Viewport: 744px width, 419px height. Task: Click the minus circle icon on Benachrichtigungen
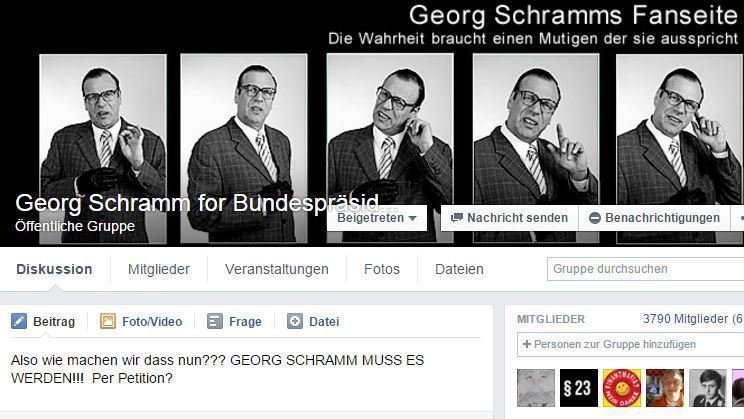pos(595,218)
